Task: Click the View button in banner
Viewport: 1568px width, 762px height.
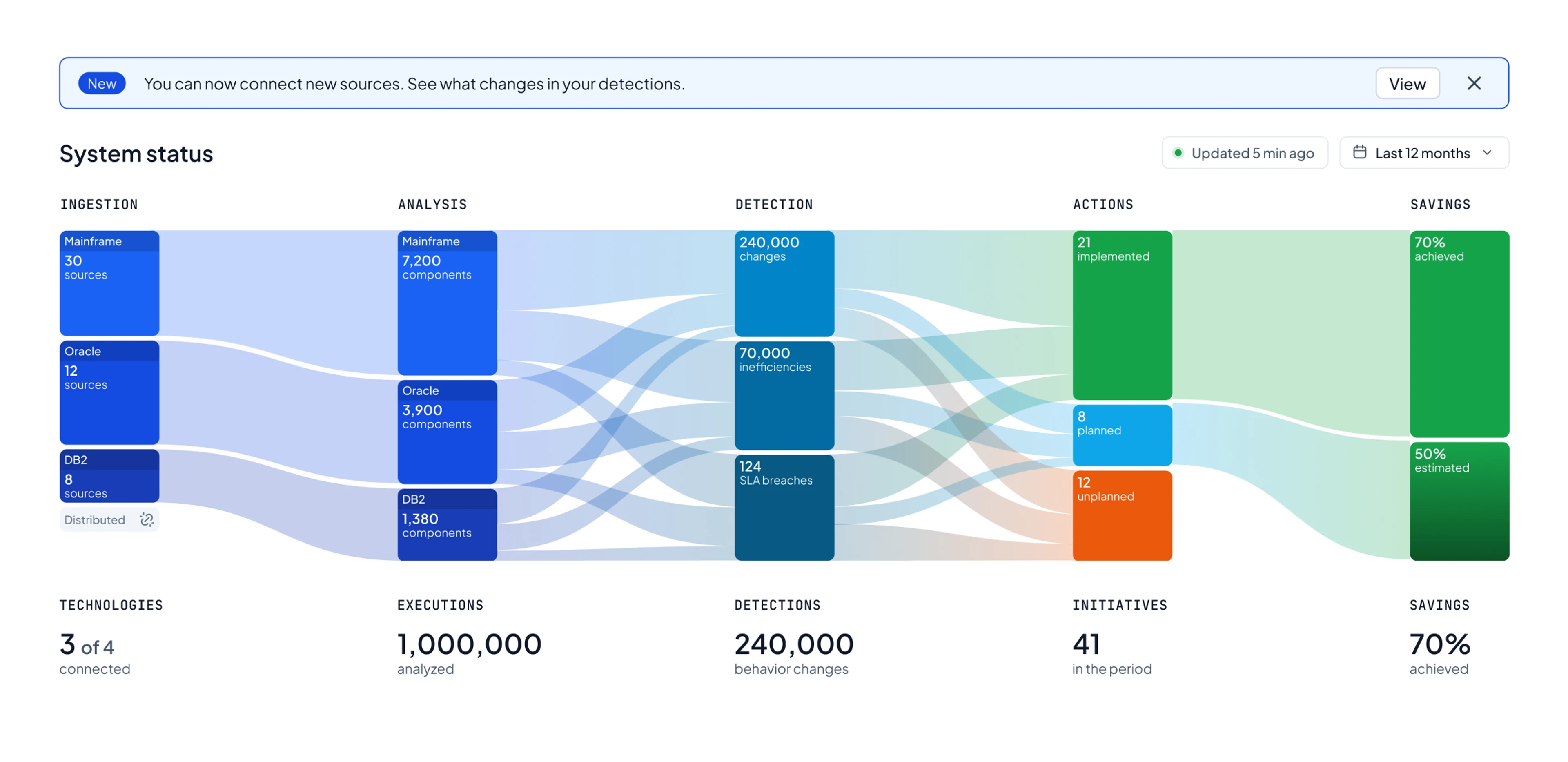Action: 1407,83
